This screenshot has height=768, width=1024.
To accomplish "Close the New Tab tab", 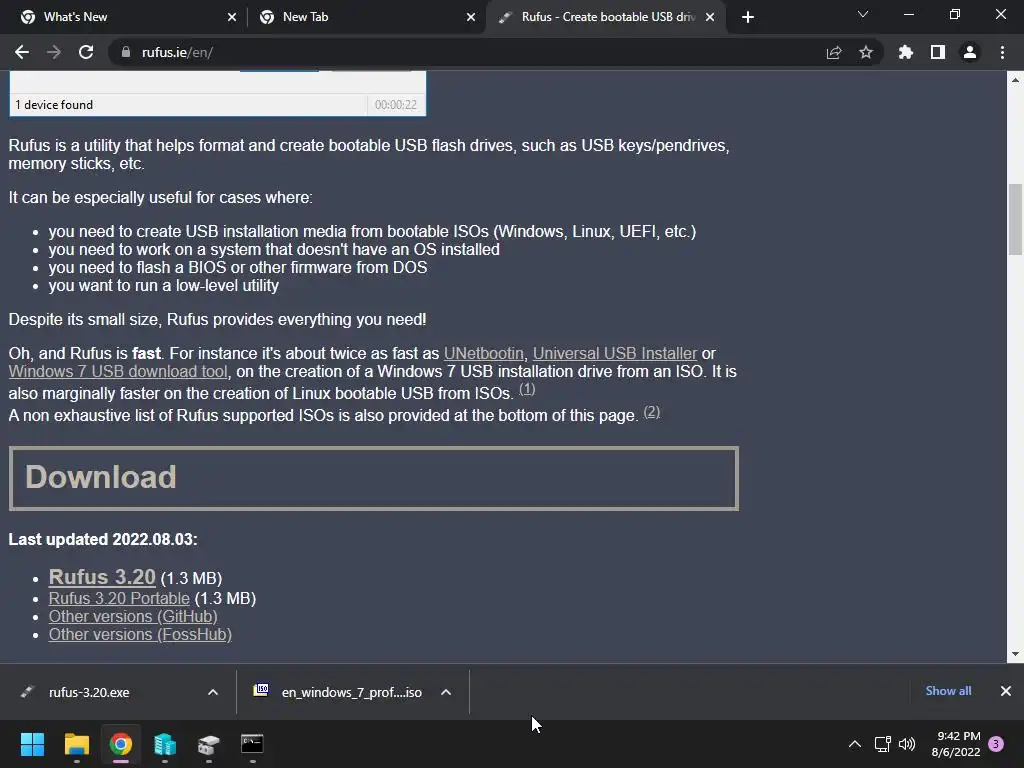I will [471, 17].
